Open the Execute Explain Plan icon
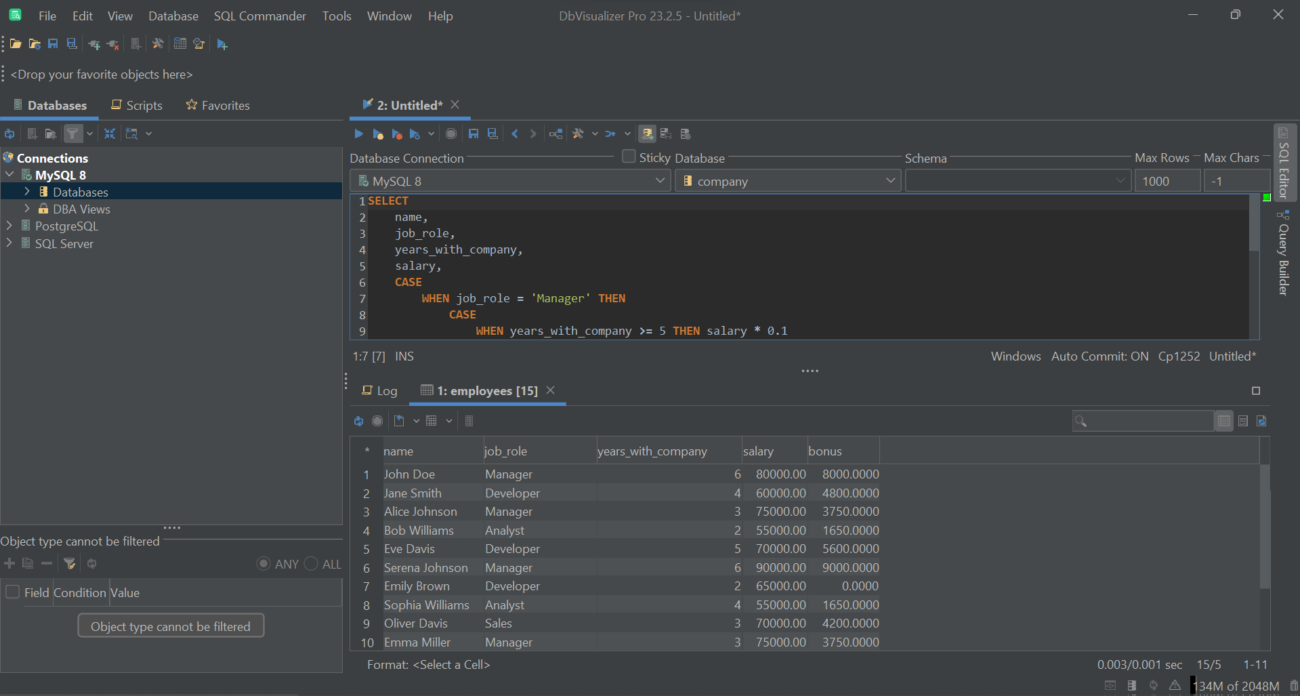 point(556,133)
